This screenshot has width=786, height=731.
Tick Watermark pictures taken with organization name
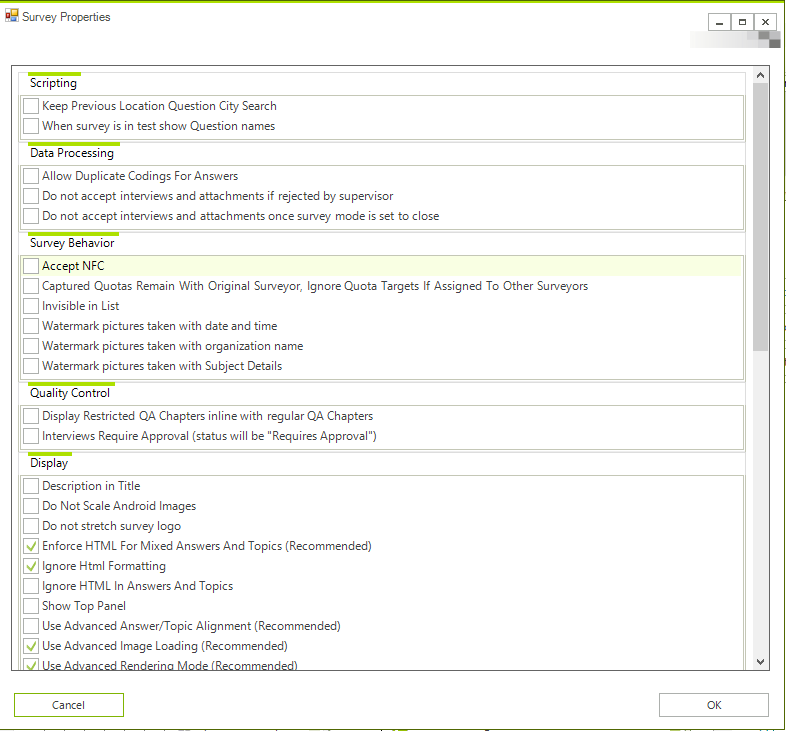[x=31, y=346]
